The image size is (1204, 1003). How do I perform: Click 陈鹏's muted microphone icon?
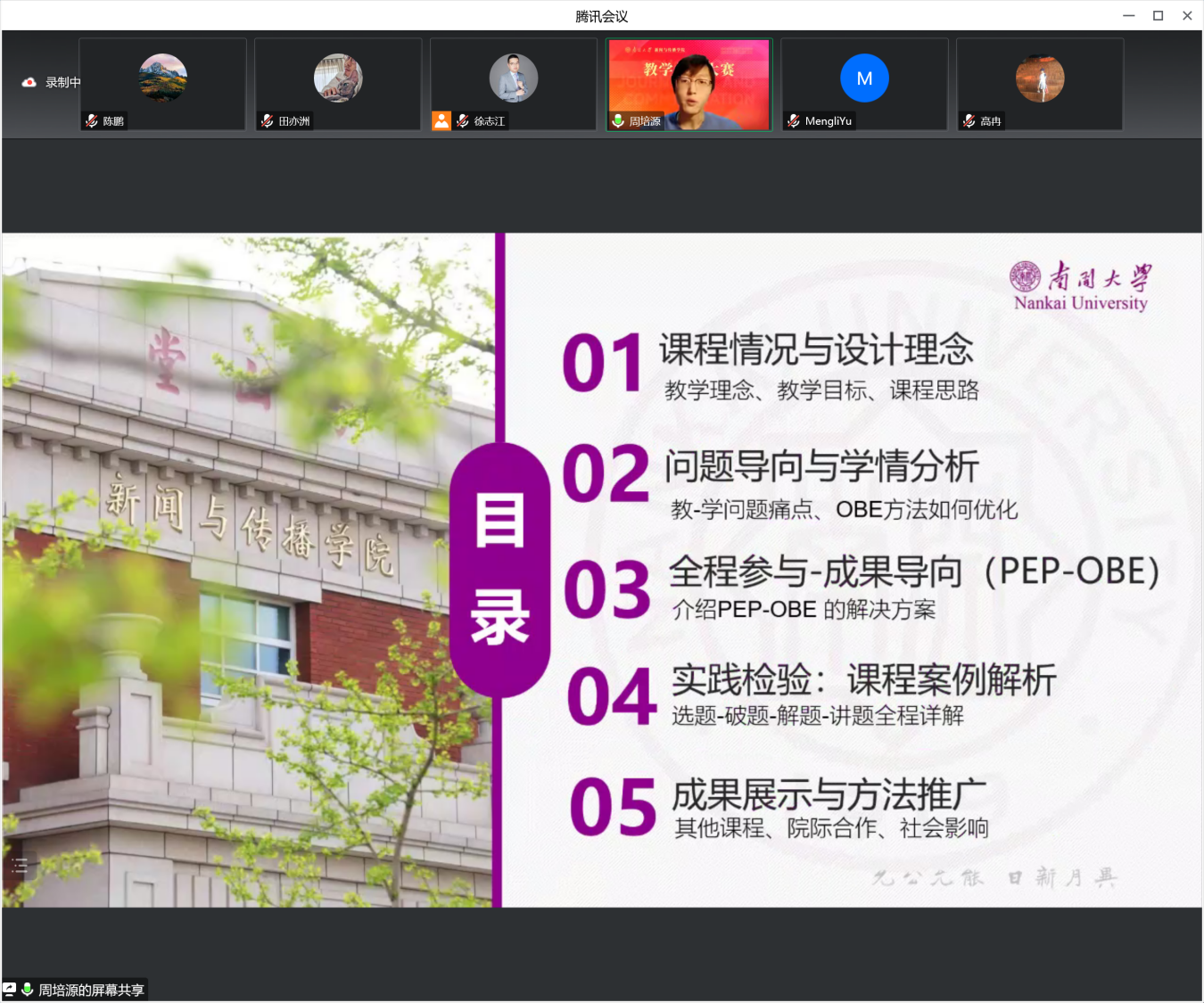click(x=92, y=120)
